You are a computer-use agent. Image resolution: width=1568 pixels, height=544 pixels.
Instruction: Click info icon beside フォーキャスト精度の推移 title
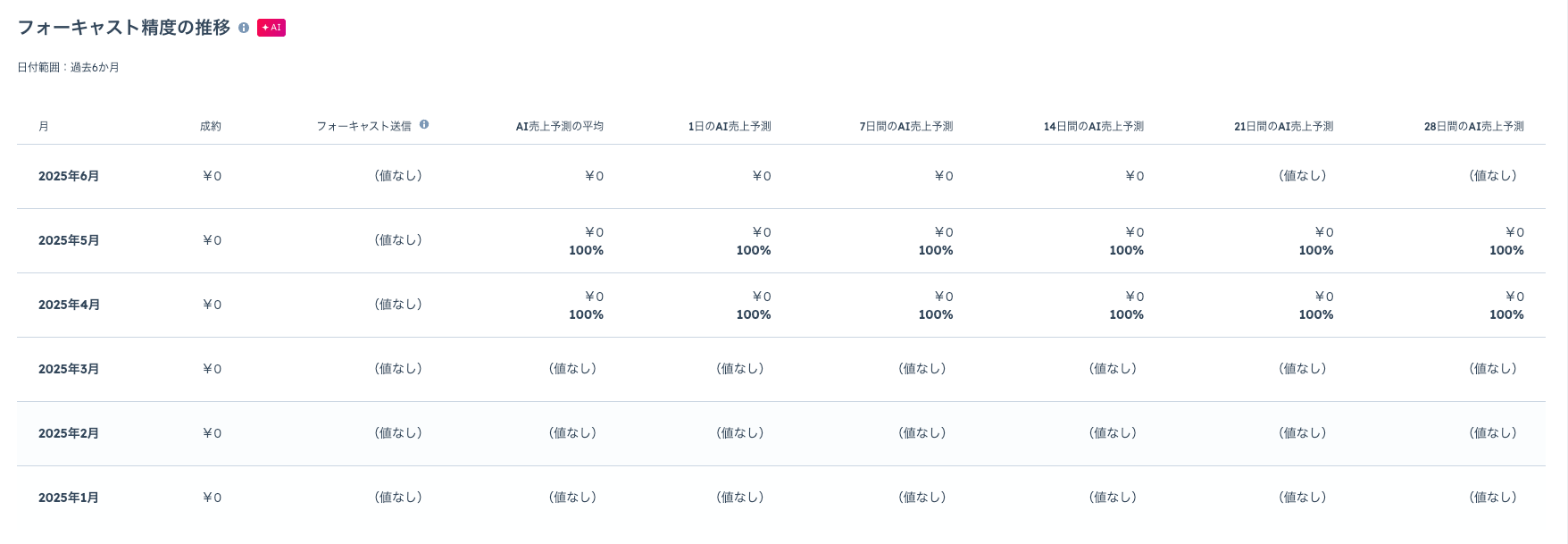click(244, 28)
